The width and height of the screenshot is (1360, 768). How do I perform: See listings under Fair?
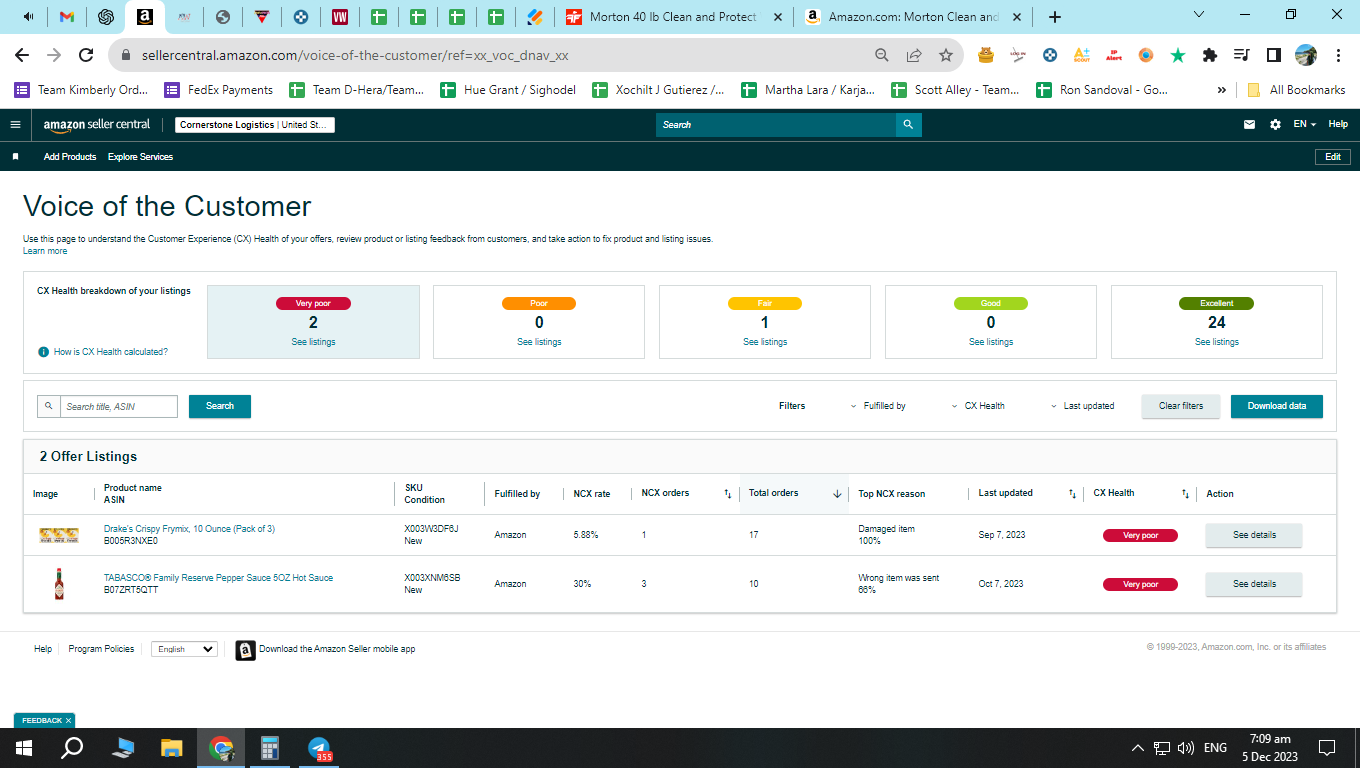[x=765, y=342]
